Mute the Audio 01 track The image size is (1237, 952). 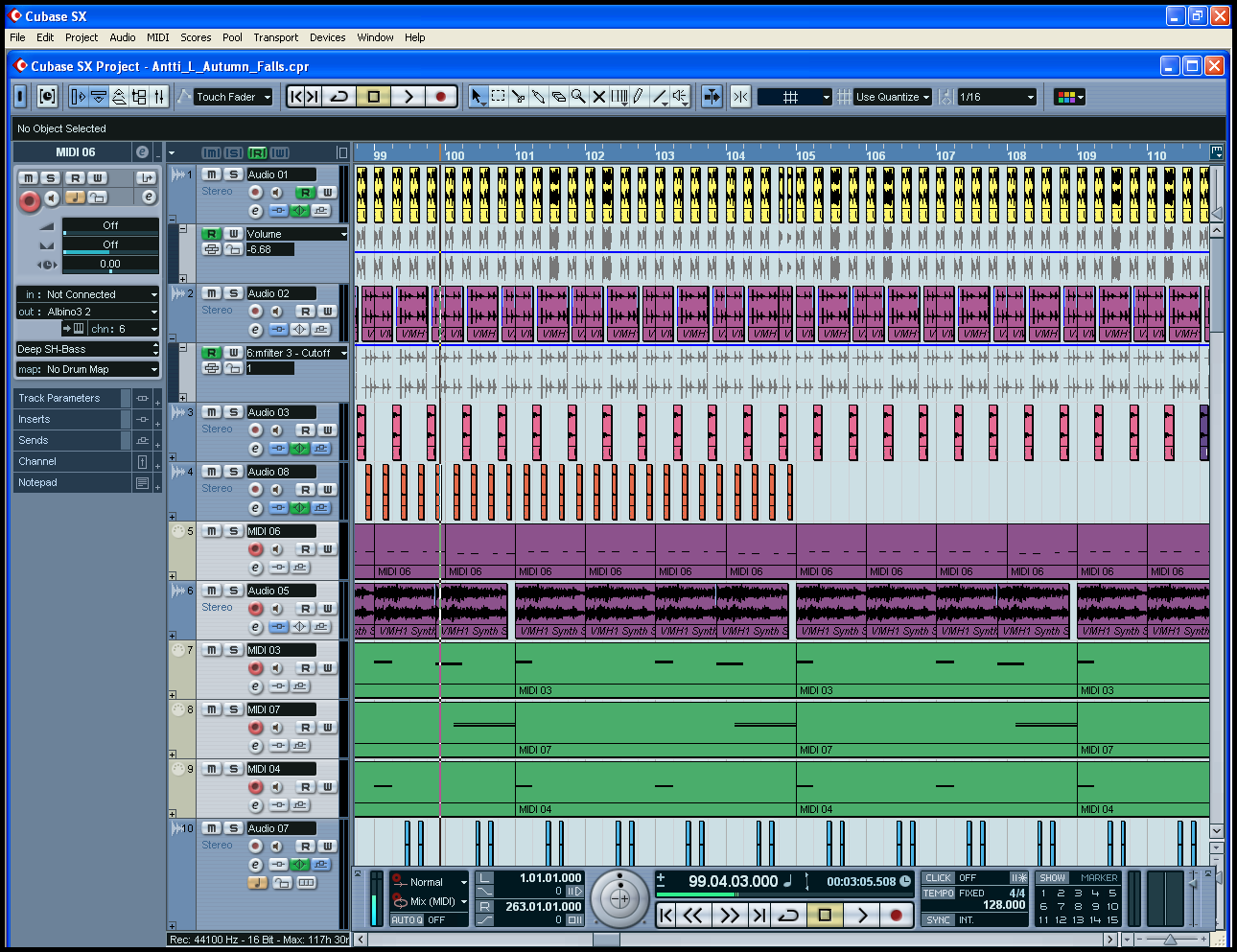pyautogui.click(x=212, y=174)
